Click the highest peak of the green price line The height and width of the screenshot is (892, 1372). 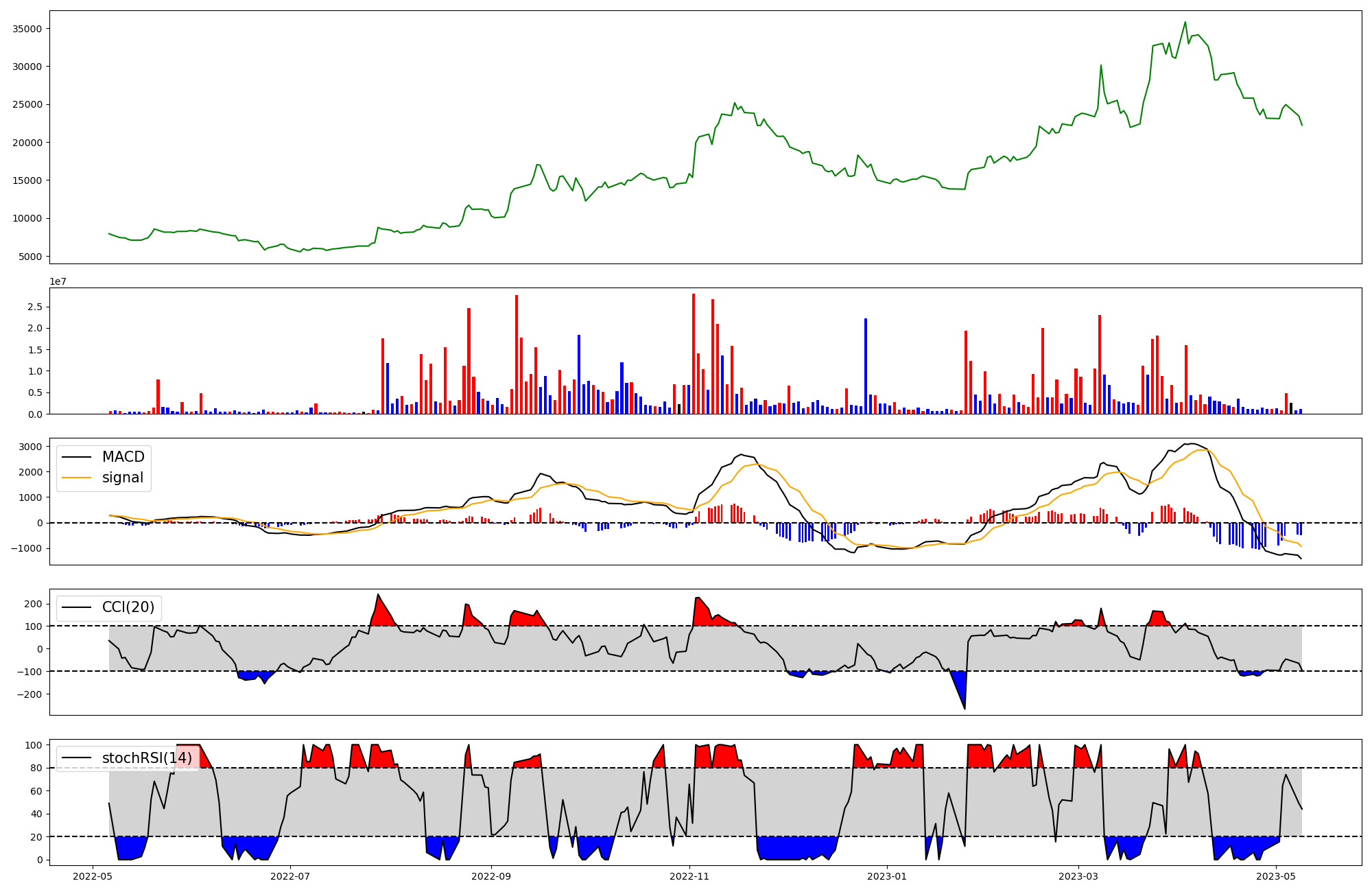coord(1185,22)
